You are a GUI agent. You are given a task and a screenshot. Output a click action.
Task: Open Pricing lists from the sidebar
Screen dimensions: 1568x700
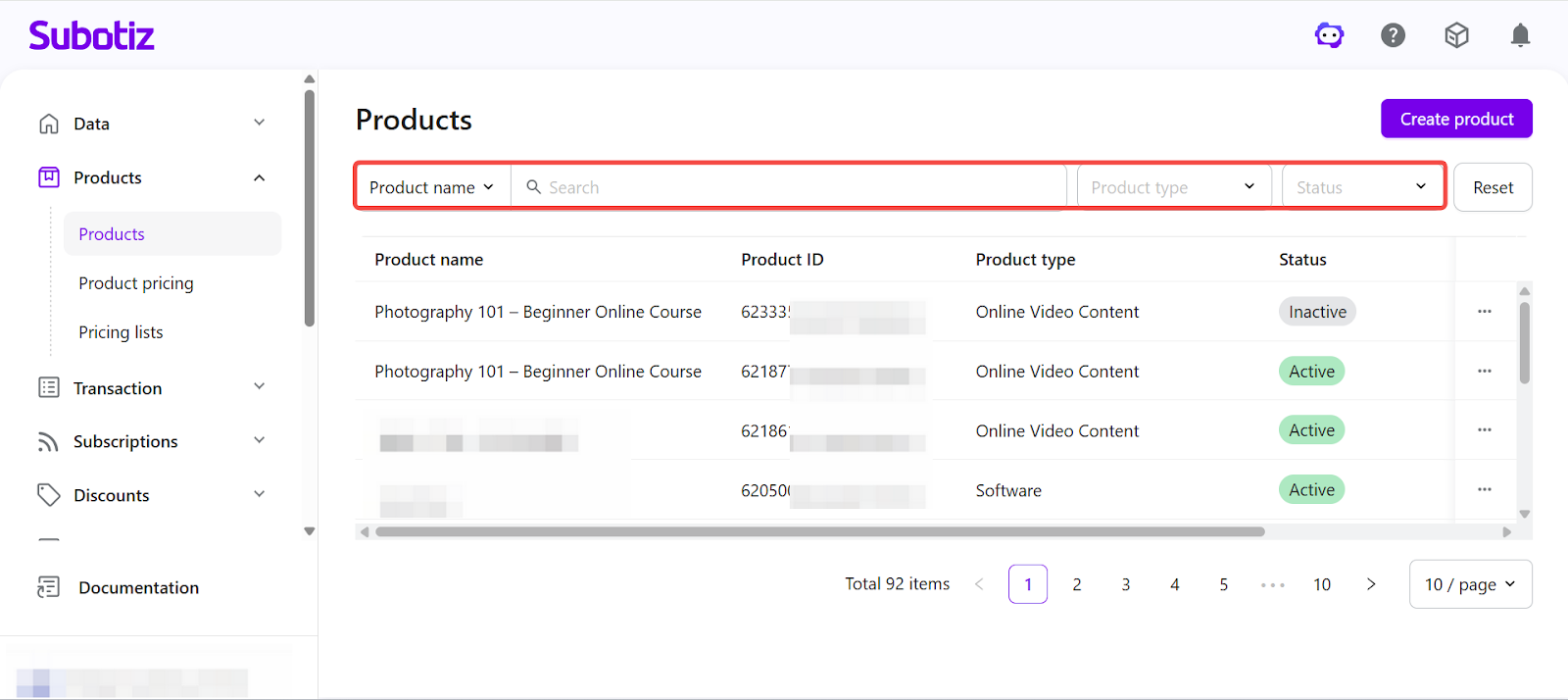(121, 332)
